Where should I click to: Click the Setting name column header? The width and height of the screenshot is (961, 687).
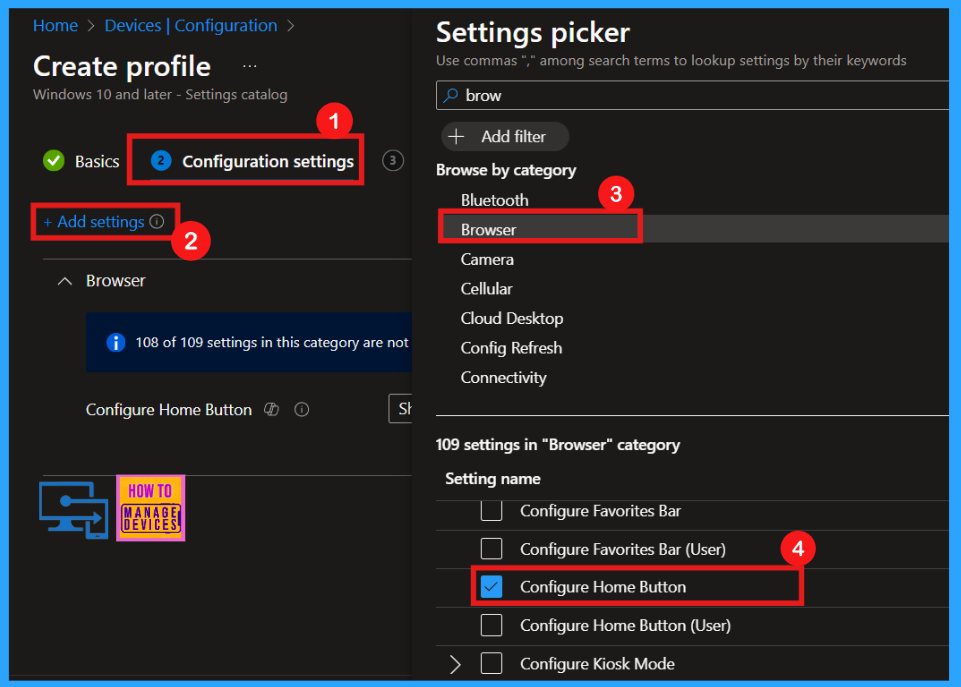pyautogui.click(x=493, y=479)
